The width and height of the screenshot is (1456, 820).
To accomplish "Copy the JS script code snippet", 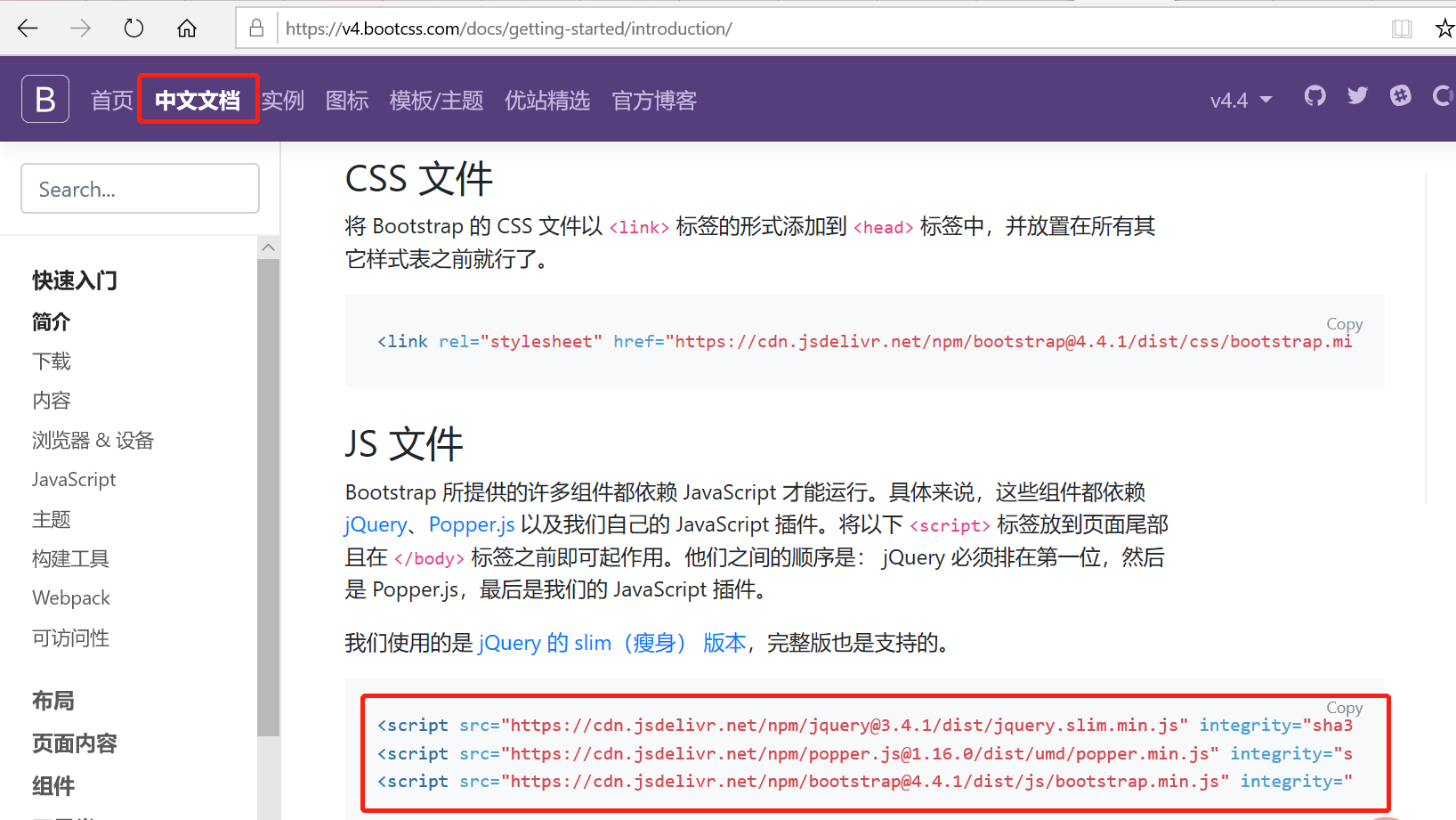I will [1344, 708].
